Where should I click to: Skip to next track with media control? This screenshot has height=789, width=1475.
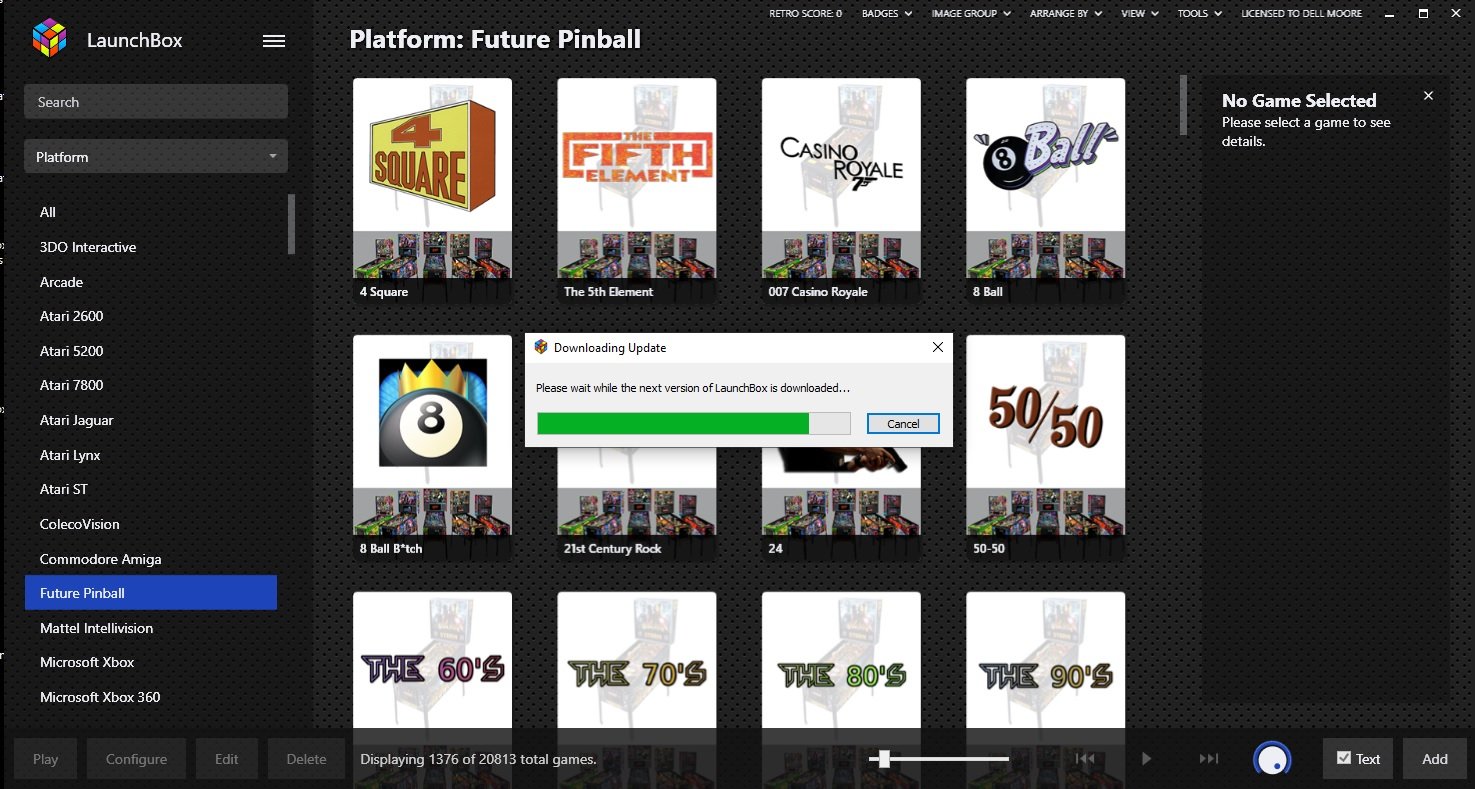[x=1209, y=759]
